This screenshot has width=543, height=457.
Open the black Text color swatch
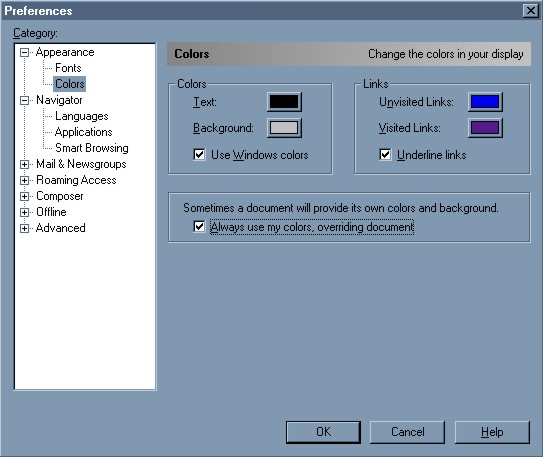[284, 102]
